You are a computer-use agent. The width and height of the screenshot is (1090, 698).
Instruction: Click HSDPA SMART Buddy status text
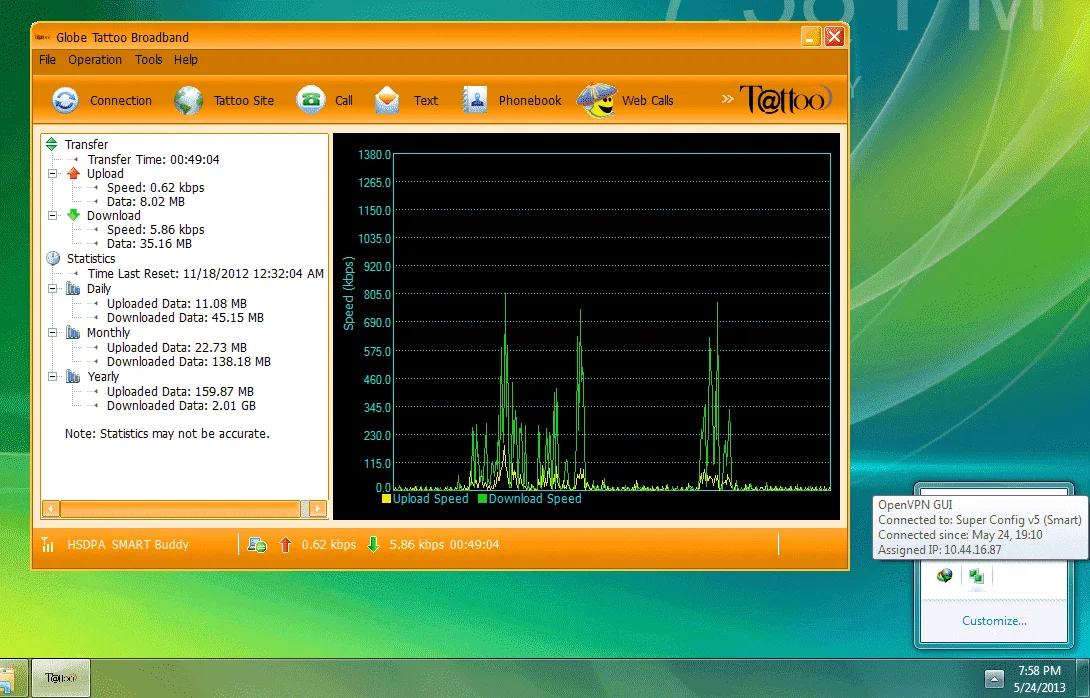pyautogui.click(x=128, y=544)
